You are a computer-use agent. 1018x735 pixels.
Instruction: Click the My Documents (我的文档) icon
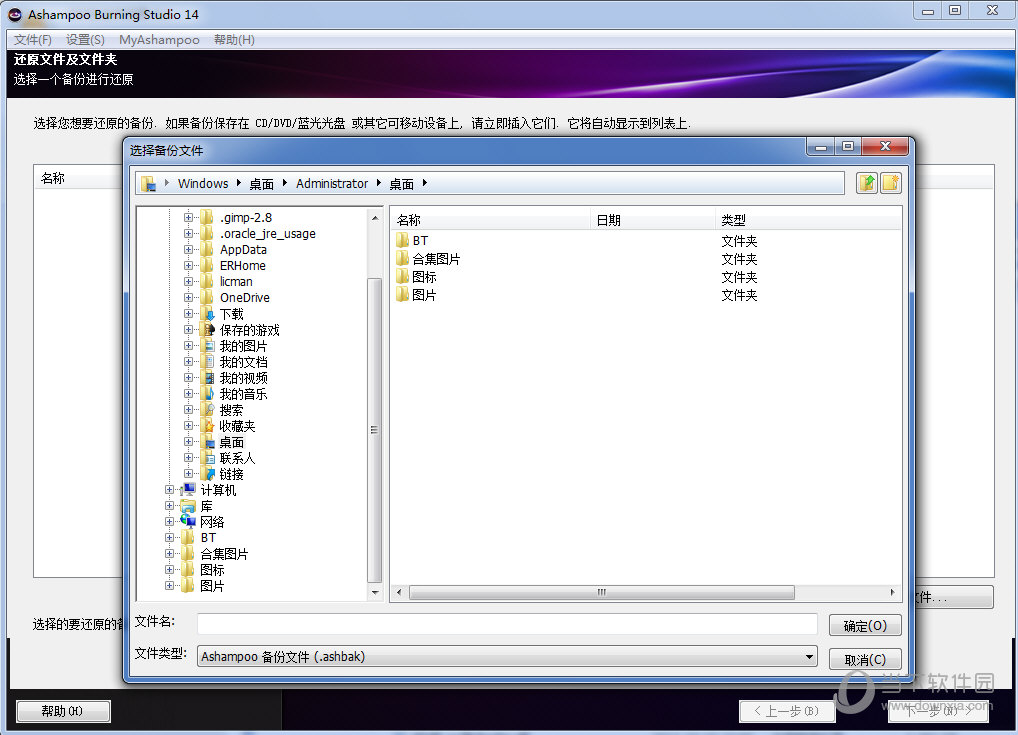point(207,362)
